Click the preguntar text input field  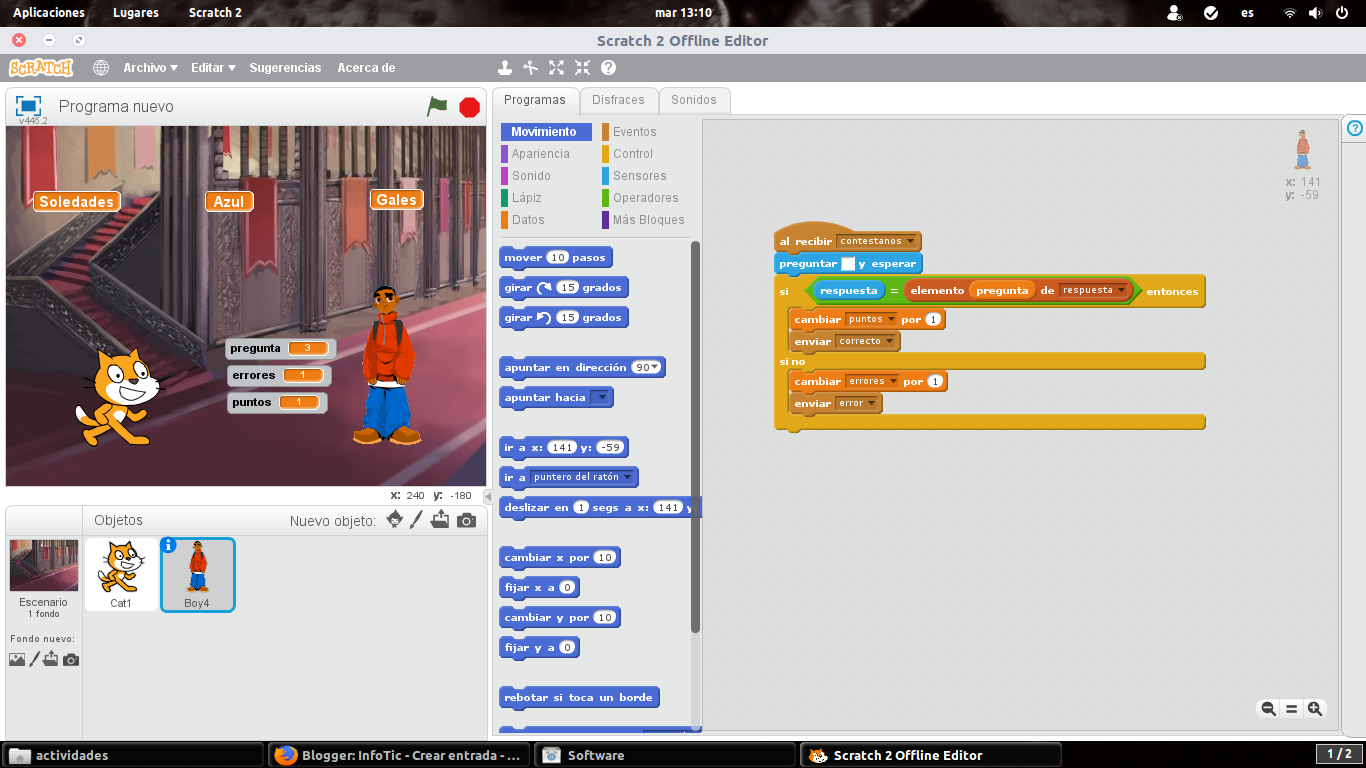click(x=848, y=264)
